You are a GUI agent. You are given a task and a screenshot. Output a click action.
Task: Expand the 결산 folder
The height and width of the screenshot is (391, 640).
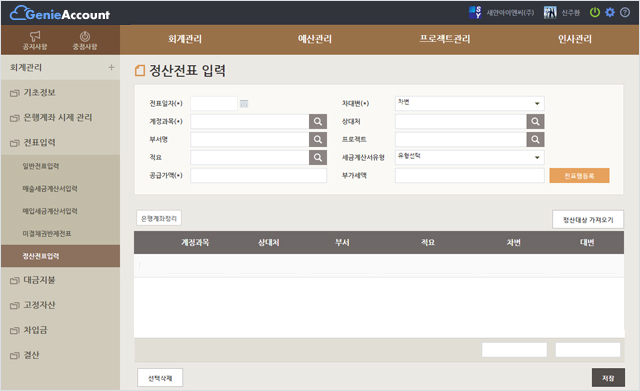pos(24,355)
